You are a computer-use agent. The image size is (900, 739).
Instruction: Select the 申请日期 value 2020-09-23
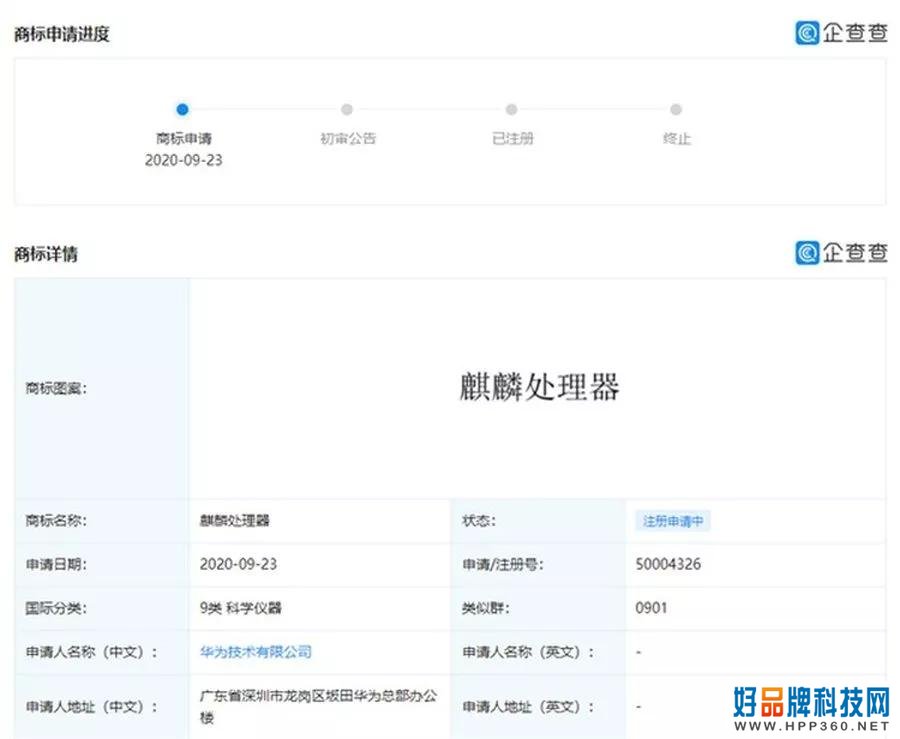coord(238,564)
